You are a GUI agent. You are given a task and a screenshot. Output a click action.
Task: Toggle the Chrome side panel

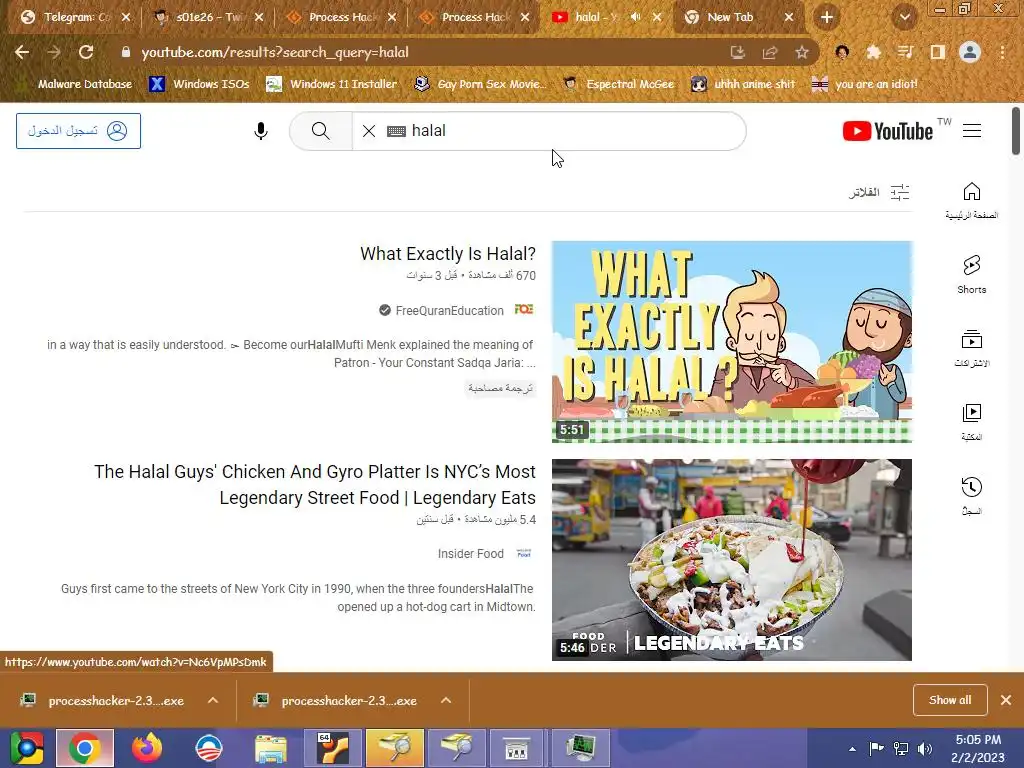tap(937, 52)
